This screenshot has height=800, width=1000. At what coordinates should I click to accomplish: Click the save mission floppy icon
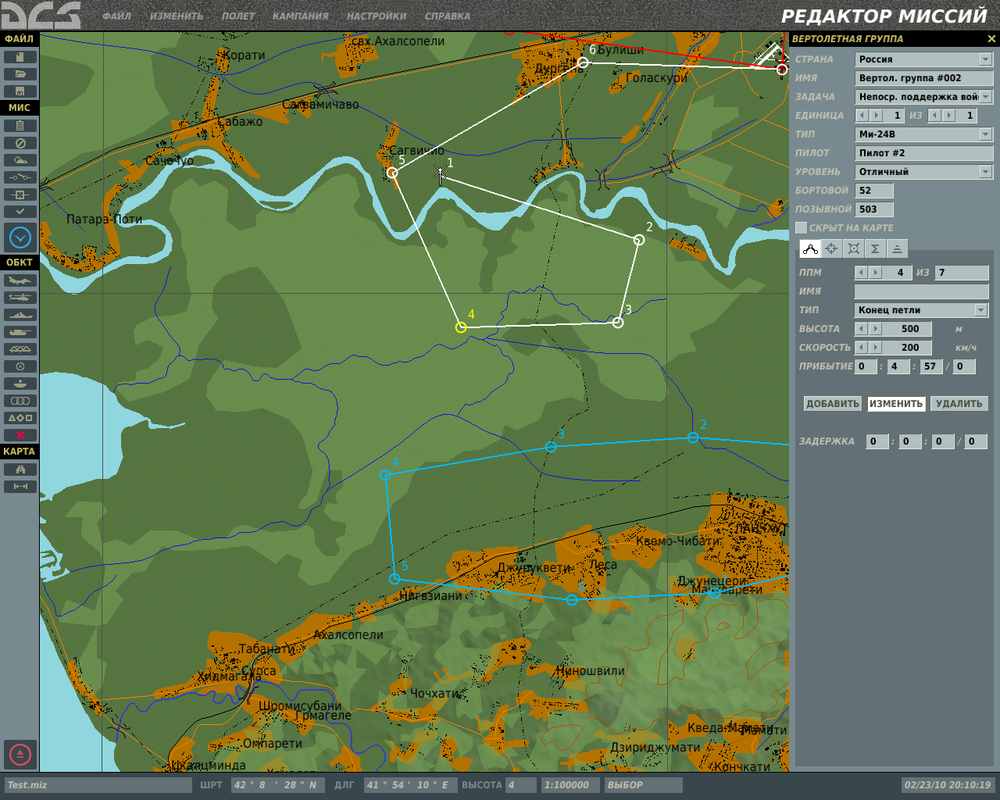click(20, 91)
